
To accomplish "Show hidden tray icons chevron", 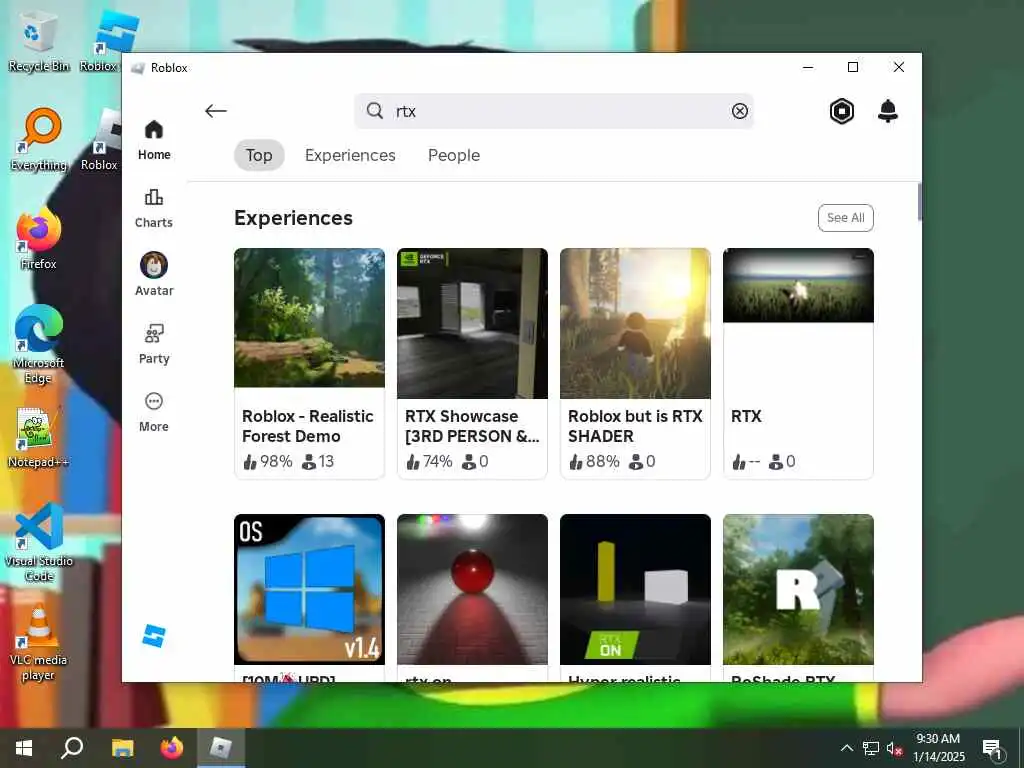I will (846, 748).
